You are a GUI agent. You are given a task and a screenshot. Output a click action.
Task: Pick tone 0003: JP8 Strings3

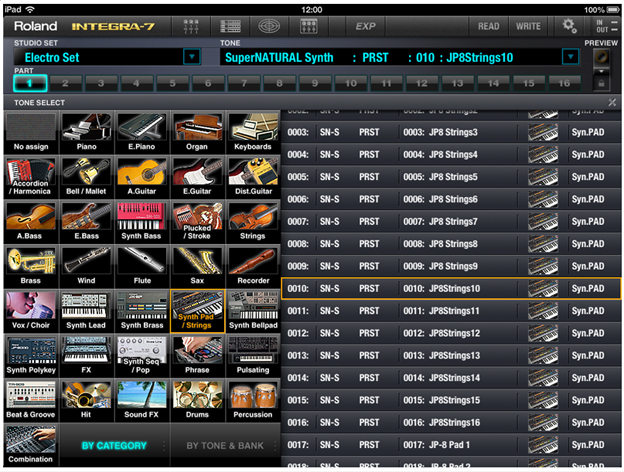[x=451, y=132]
